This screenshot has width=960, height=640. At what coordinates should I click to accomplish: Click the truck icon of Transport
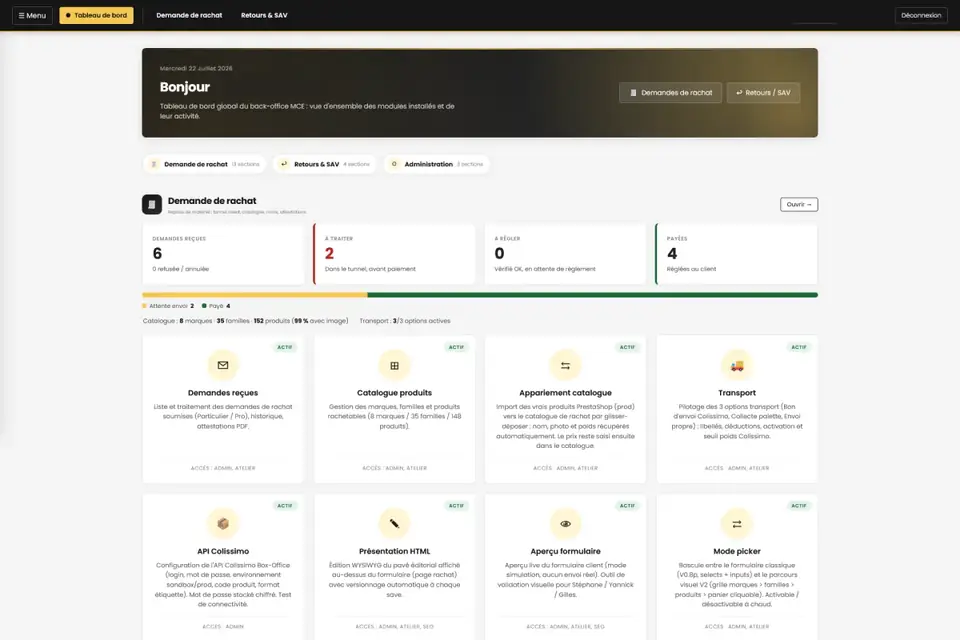pyautogui.click(x=737, y=365)
